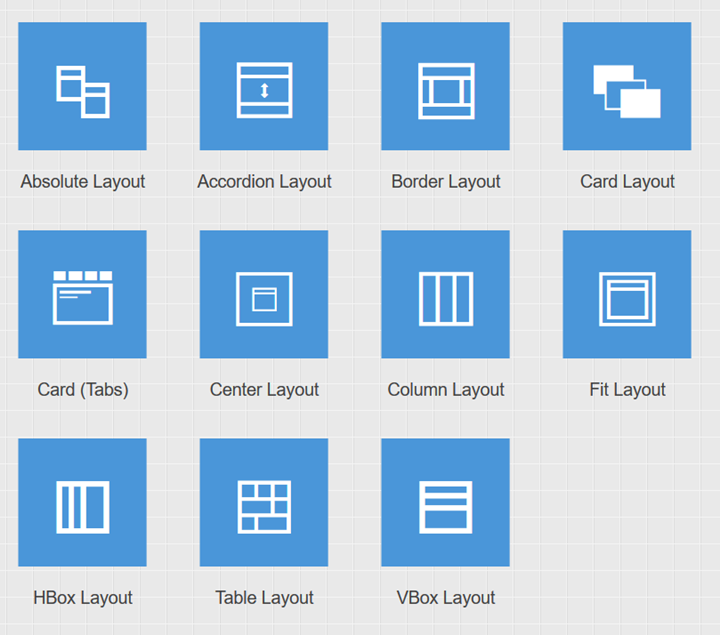Open the VBox Layout tile icon
The height and width of the screenshot is (635, 720).
click(x=445, y=502)
